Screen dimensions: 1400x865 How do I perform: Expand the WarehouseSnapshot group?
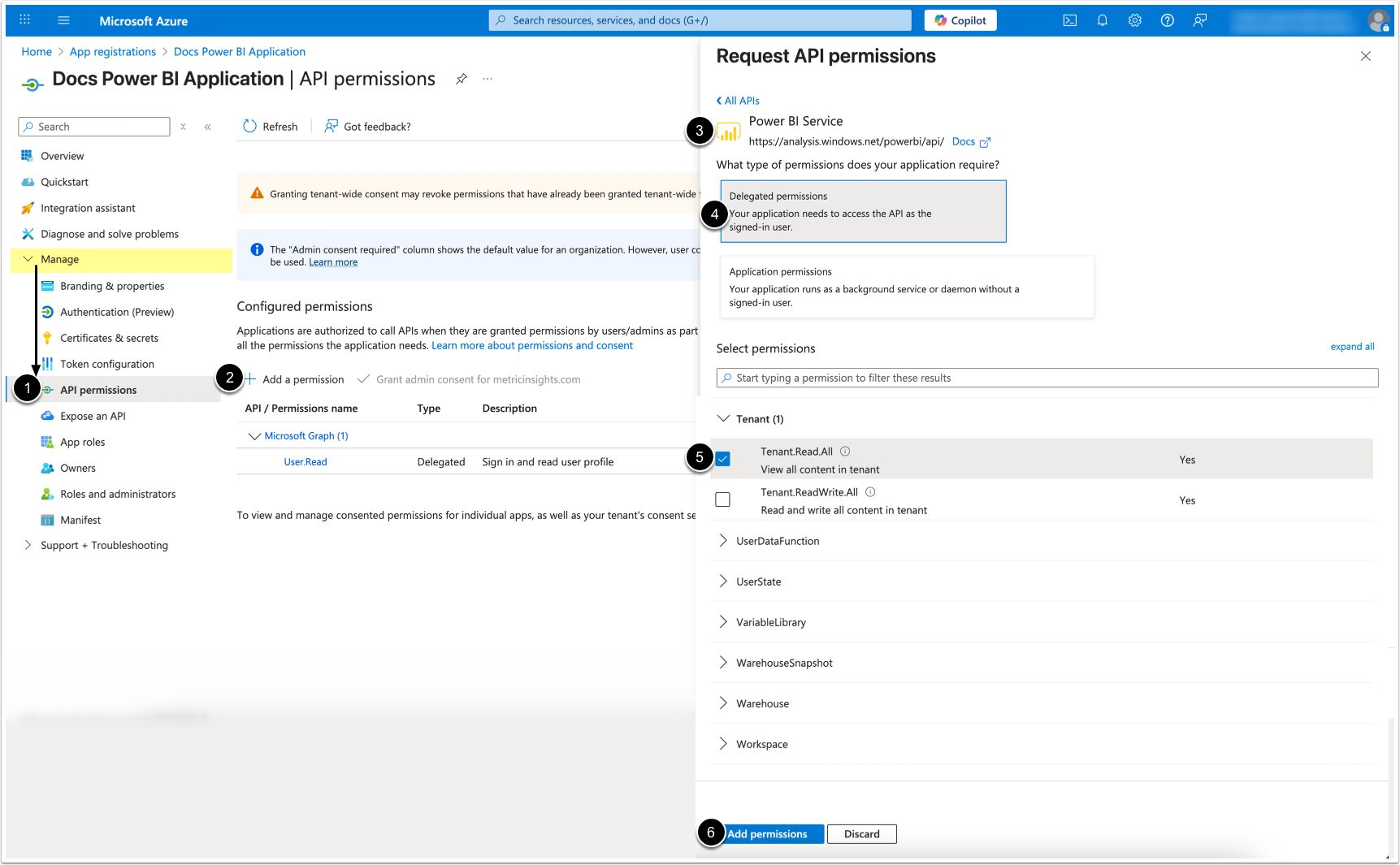click(723, 663)
